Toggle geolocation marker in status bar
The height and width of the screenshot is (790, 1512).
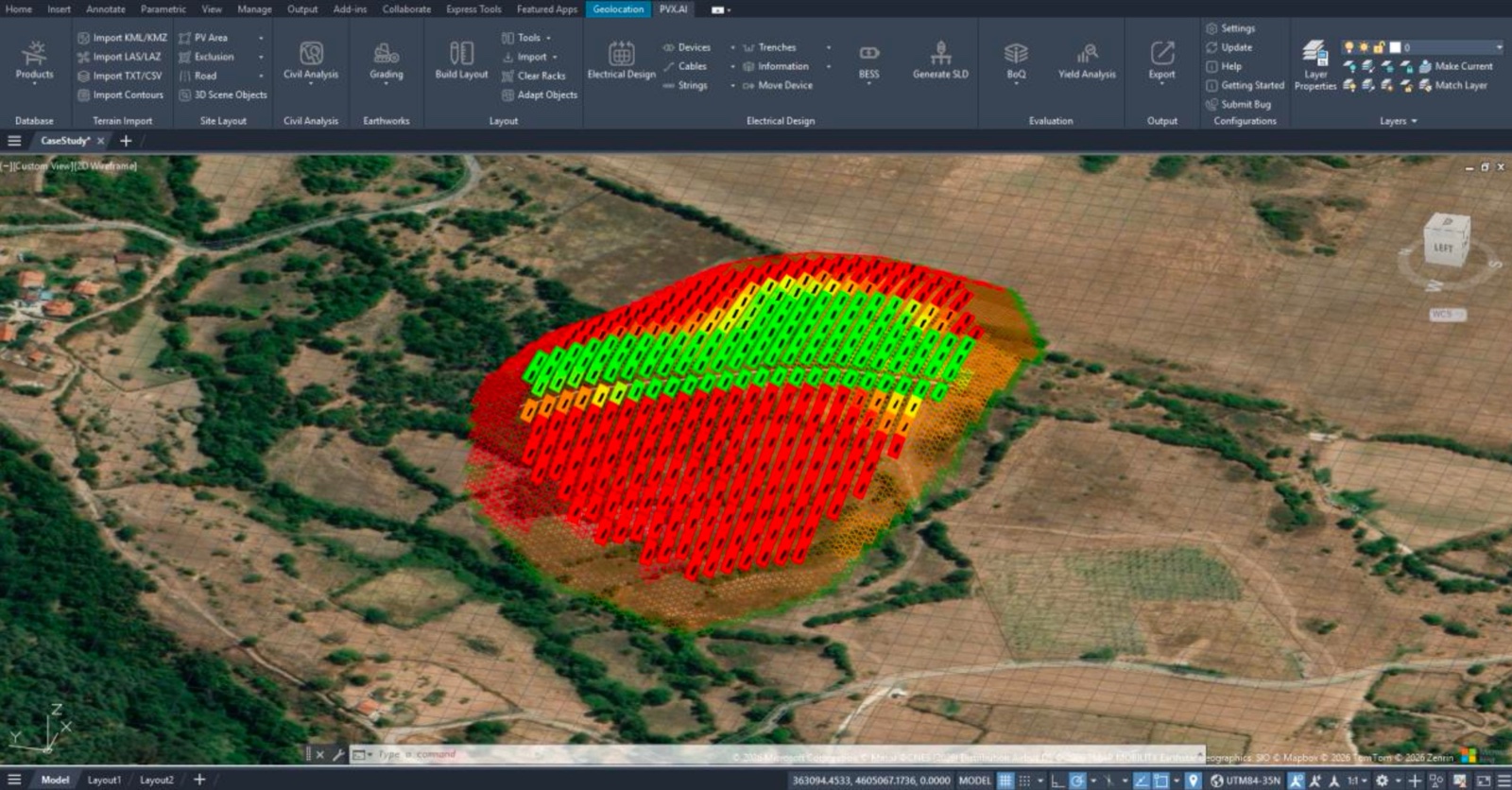tap(1194, 781)
